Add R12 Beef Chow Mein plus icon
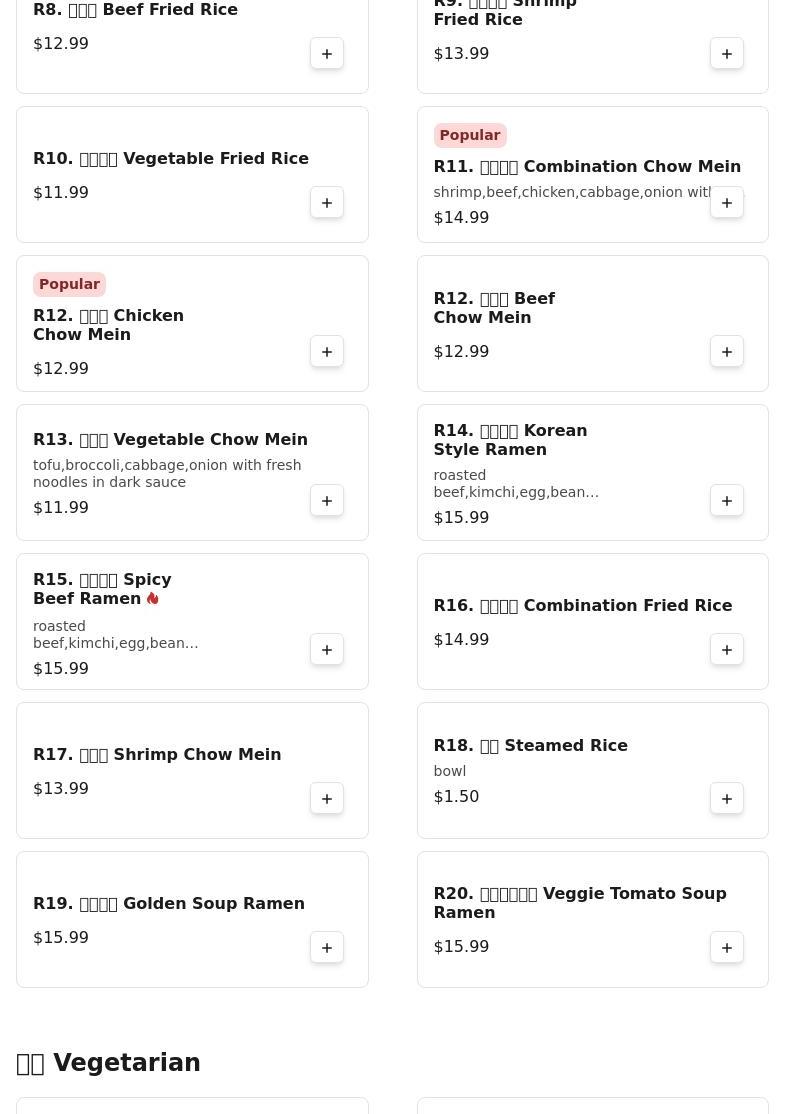 pos(727,352)
